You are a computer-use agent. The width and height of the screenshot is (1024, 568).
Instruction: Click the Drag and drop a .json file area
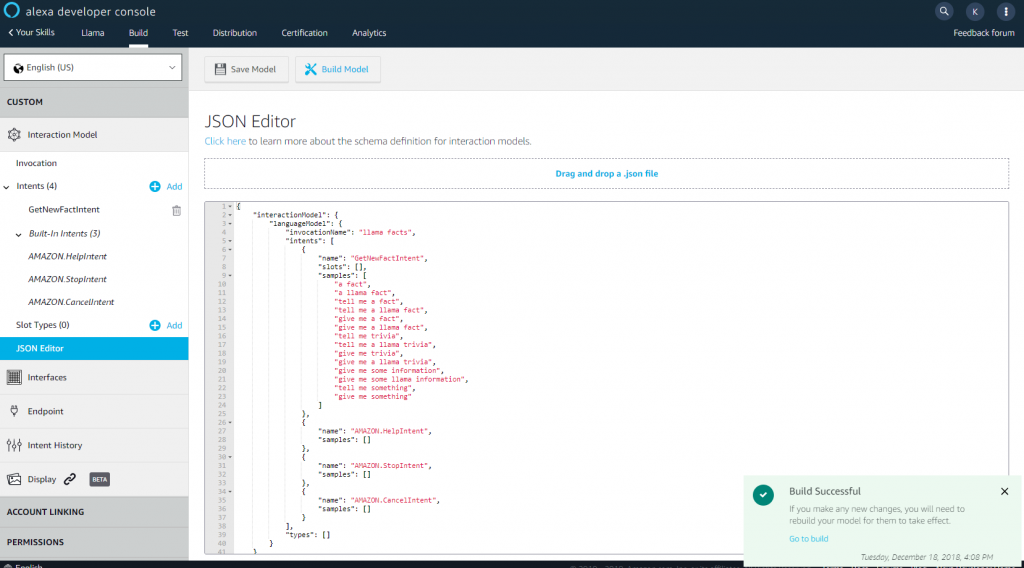(606, 174)
